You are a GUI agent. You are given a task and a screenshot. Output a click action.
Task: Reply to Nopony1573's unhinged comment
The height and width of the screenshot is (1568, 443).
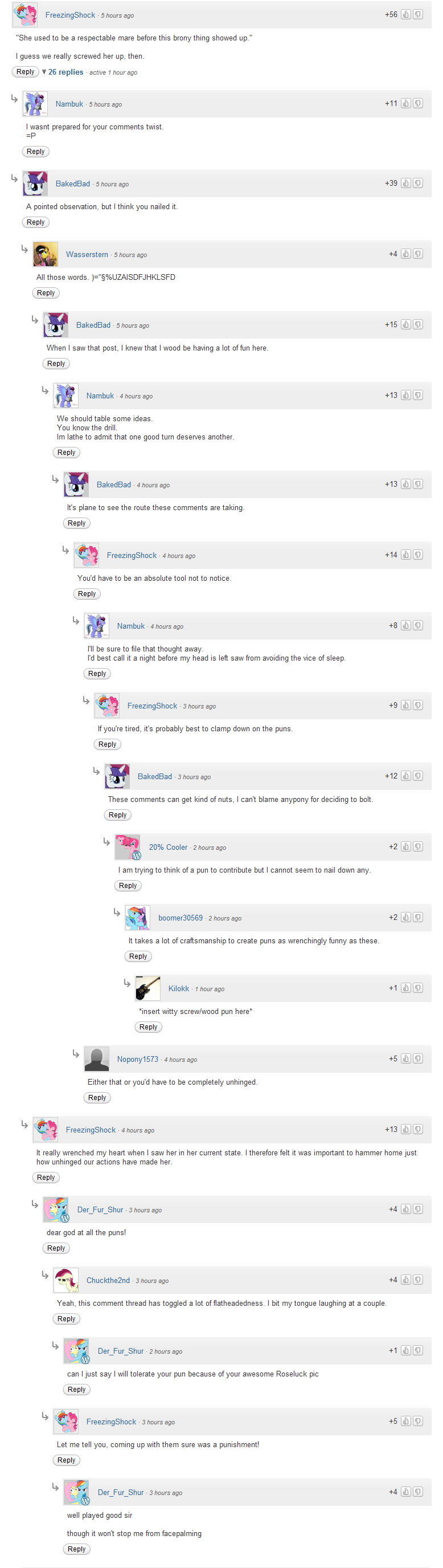tap(97, 1097)
